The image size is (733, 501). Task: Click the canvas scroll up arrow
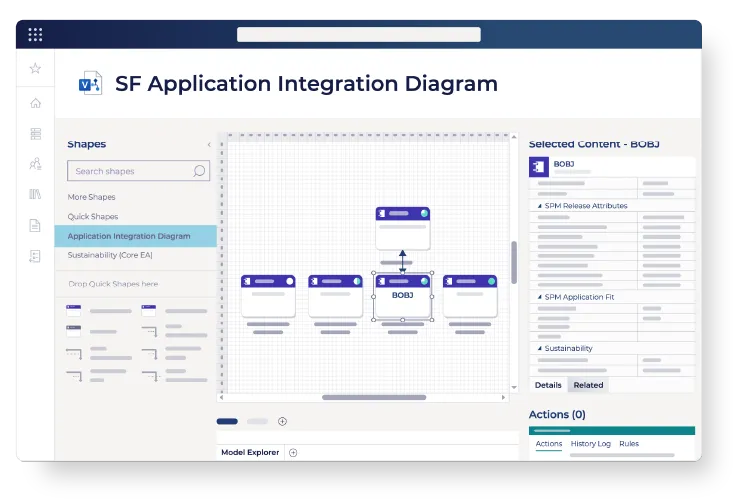tap(514, 137)
